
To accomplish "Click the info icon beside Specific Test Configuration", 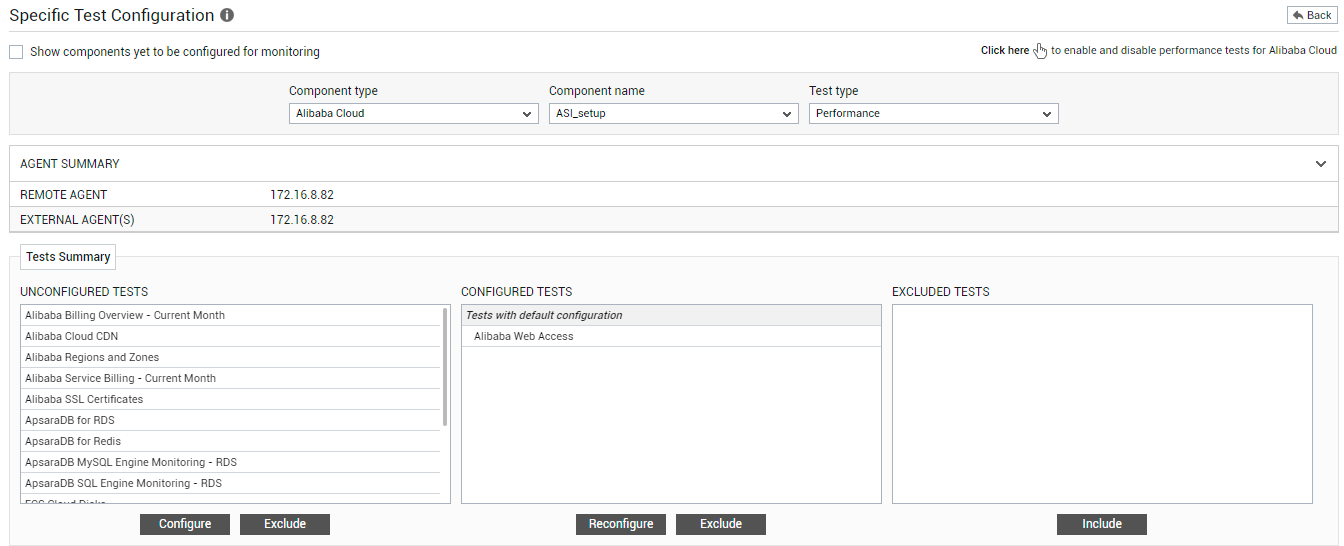I will (227, 16).
